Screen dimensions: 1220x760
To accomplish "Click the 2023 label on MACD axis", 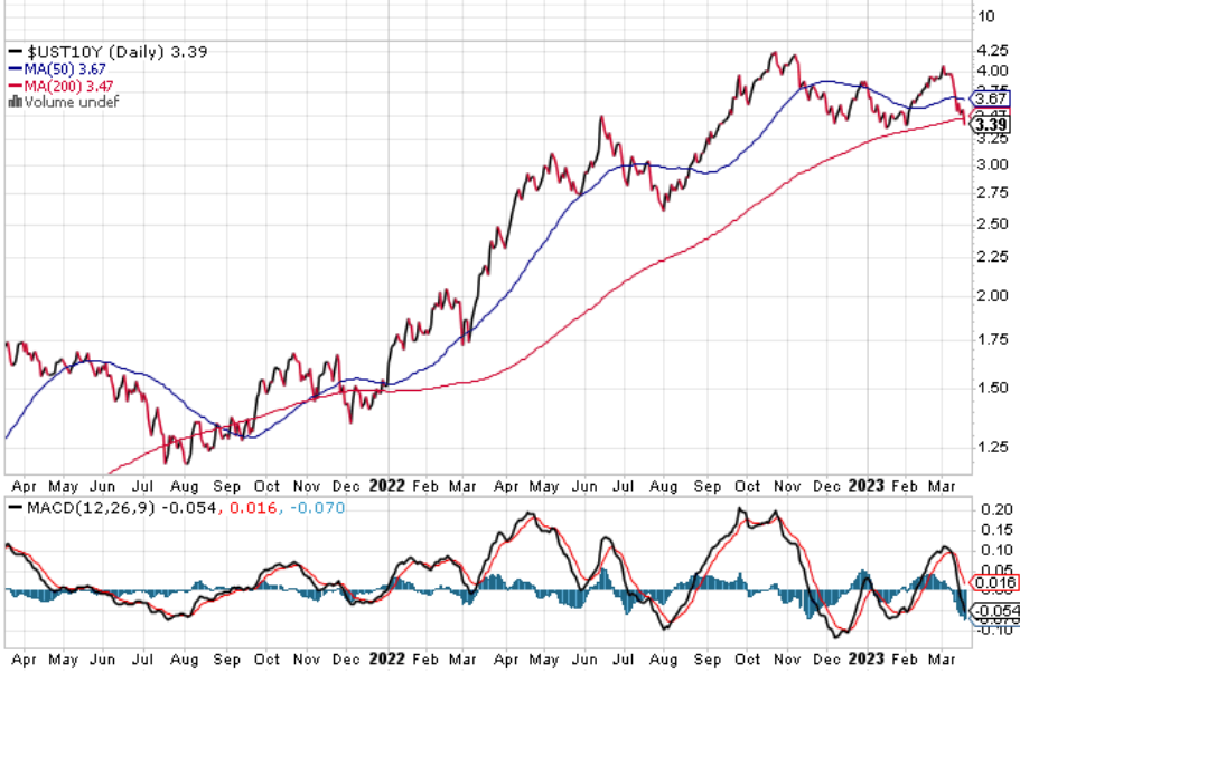I will [865, 659].
